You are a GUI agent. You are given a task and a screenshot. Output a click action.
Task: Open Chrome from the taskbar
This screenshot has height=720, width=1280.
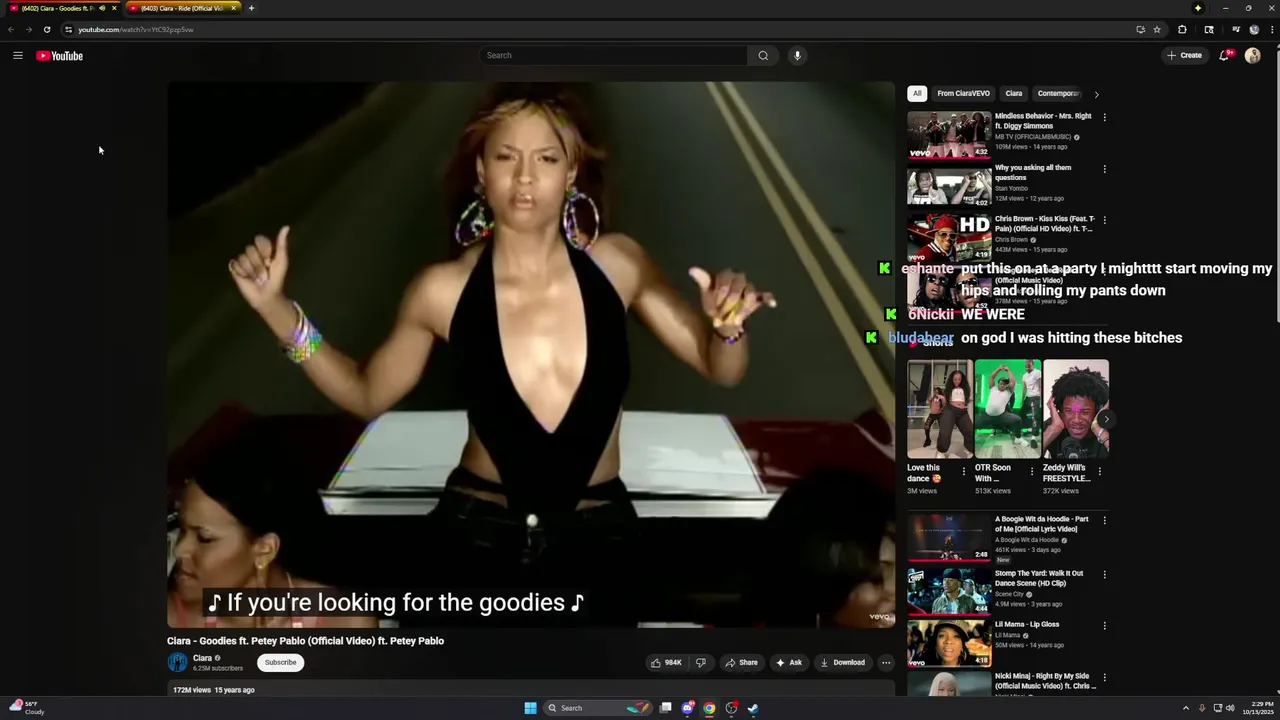[709, 708]
